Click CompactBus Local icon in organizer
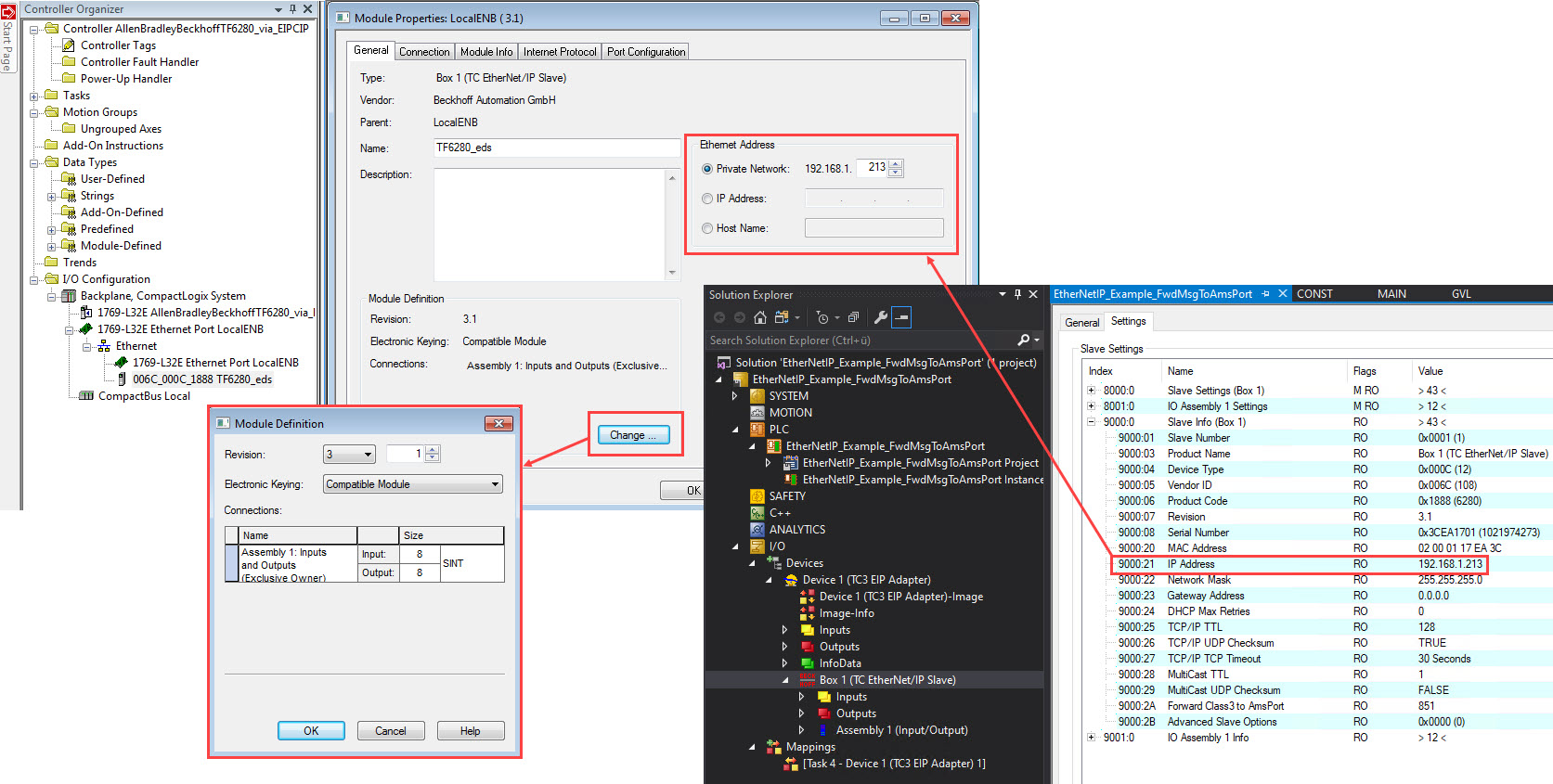 (86, 396)
